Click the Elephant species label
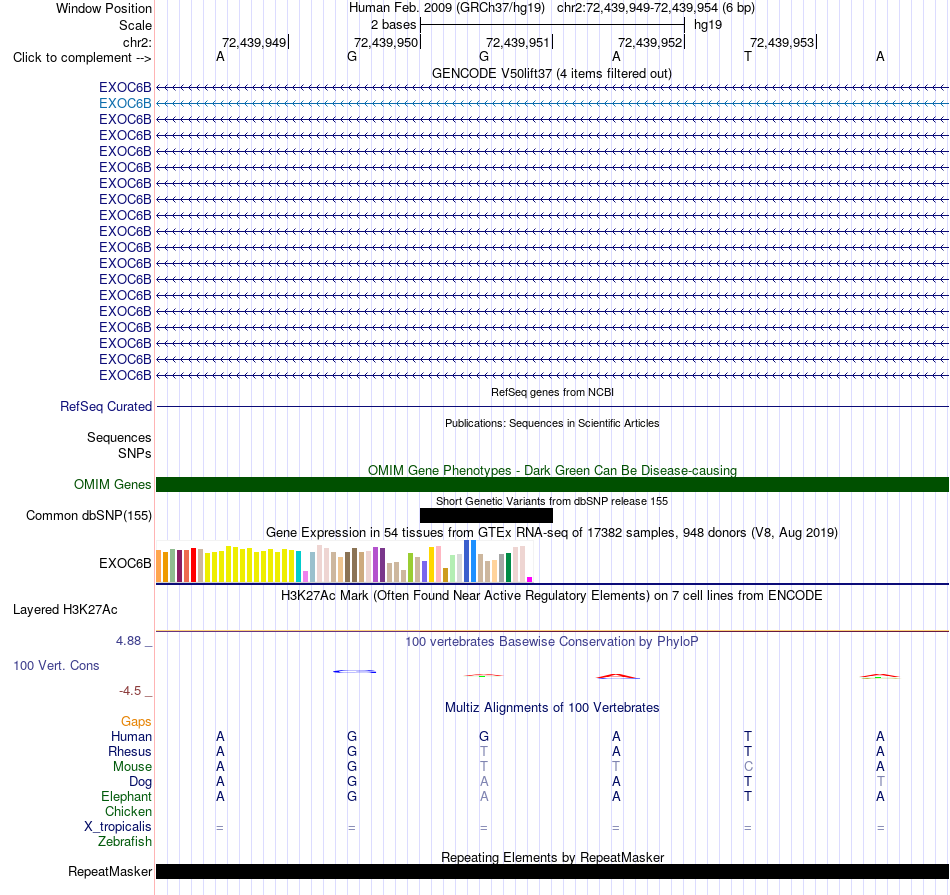Screen dimensions: 950x895 pyautogui.click(x=126, y=796)
